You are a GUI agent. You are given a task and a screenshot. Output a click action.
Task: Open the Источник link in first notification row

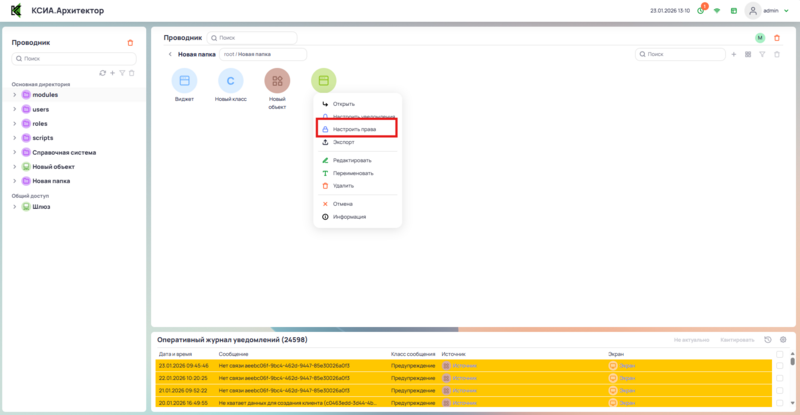click(464, 366)
